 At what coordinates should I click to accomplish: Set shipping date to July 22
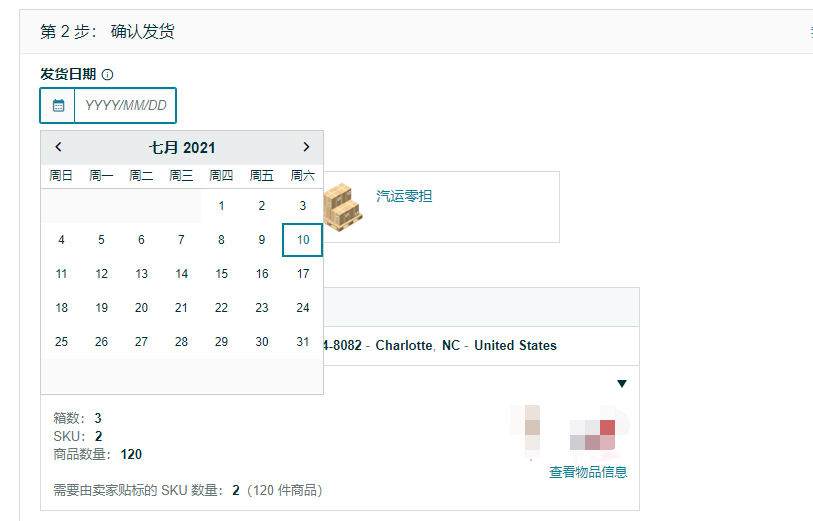tap(221, 308)
